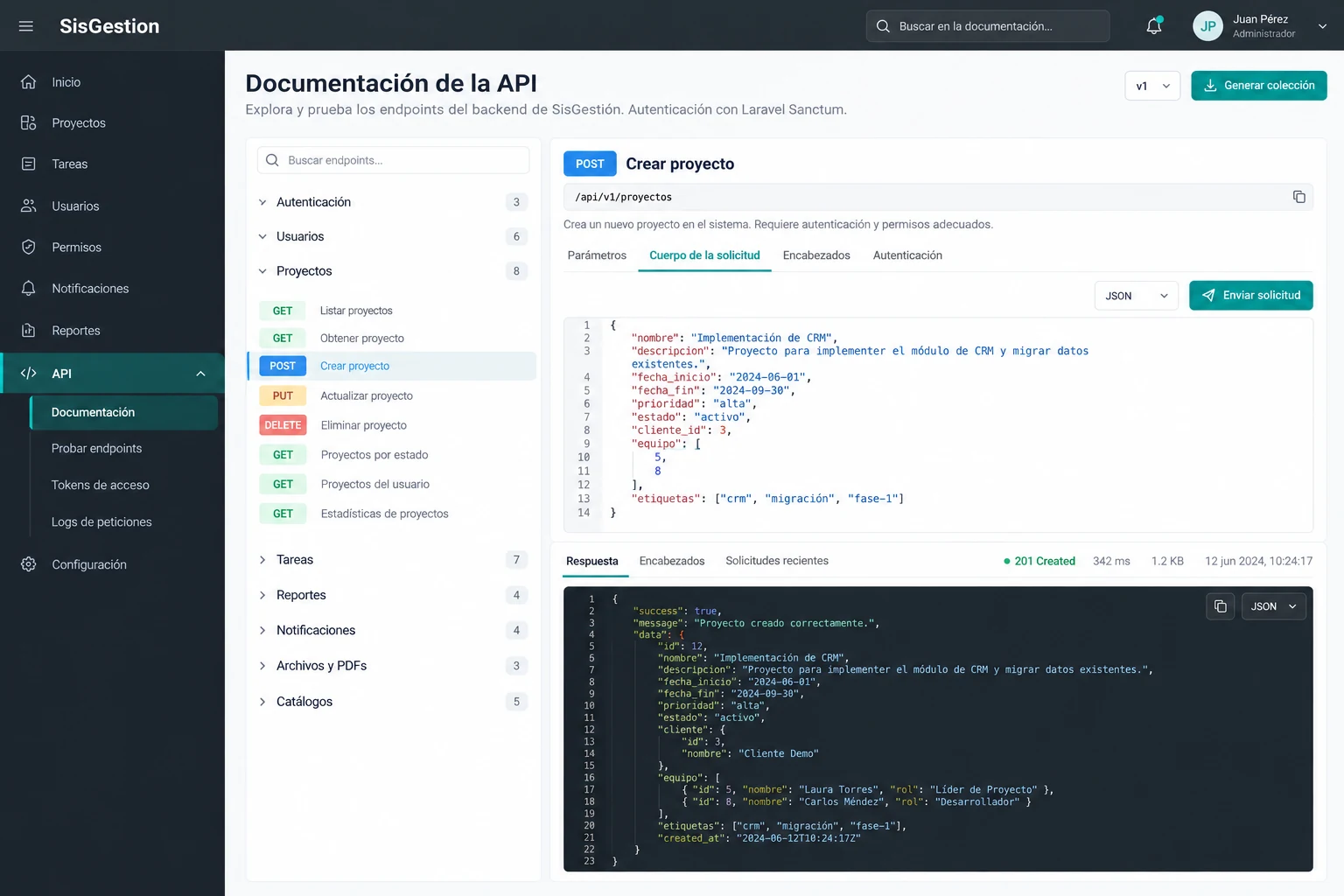Viewport: 1344px width, 896px height.
Task: Expand the Catálogos endpoint group
Action: [262, 702]
